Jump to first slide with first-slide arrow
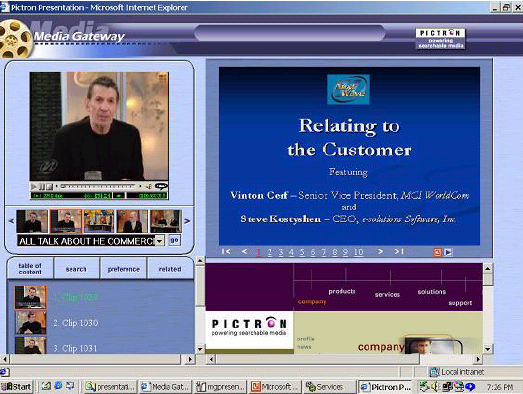Viewport: 523px width, 394px height. (226, 252)
